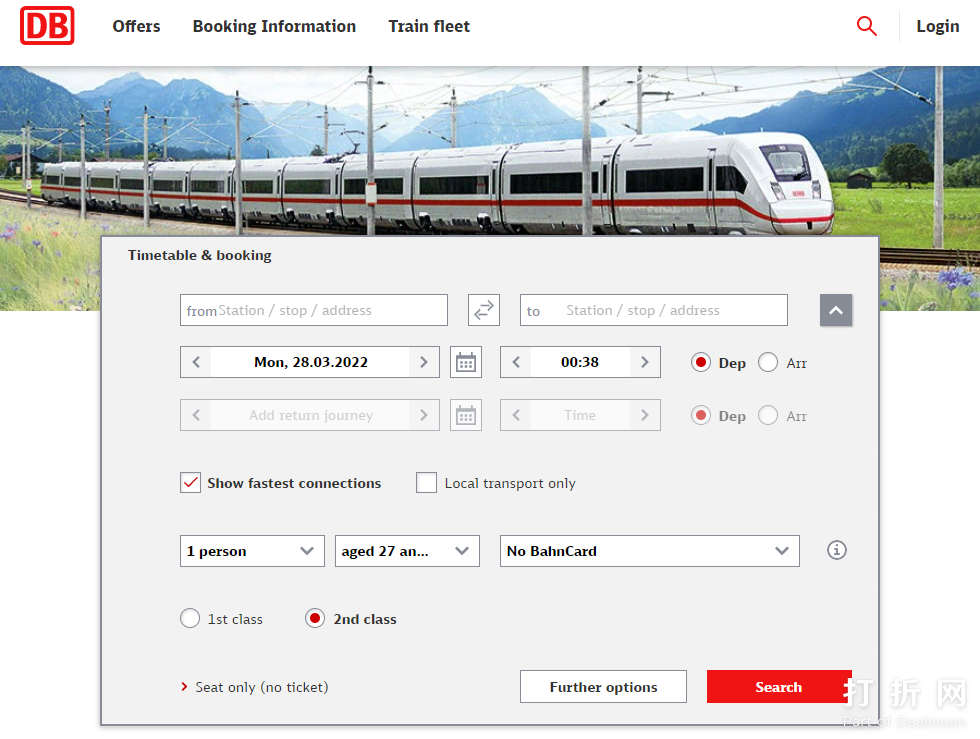Open the return journey calendar picker
This screenshot has height=739, width=980.
(x=466, y=415)
